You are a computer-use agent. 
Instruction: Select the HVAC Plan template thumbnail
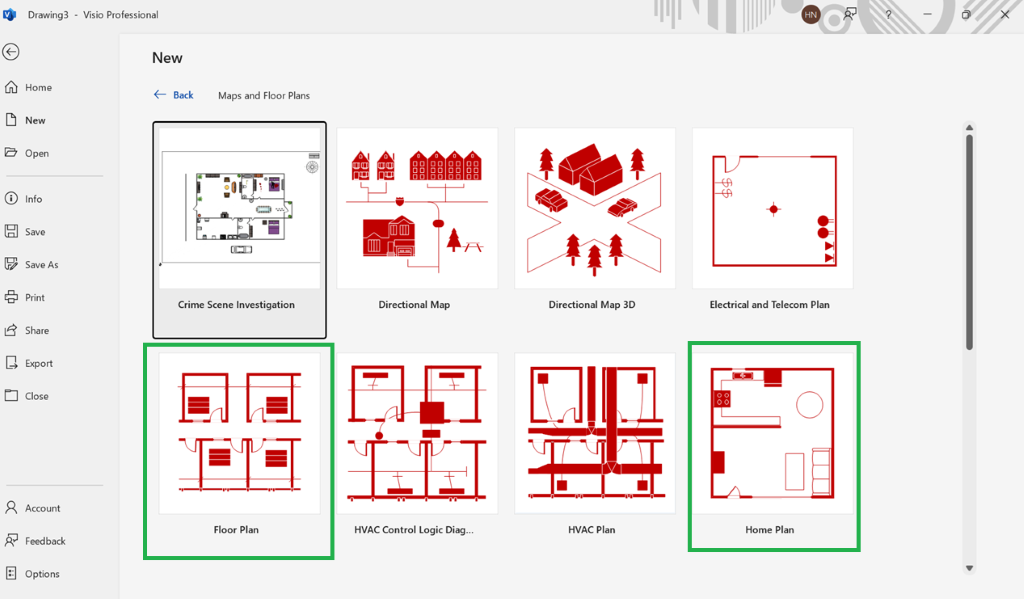click(595, 433)
